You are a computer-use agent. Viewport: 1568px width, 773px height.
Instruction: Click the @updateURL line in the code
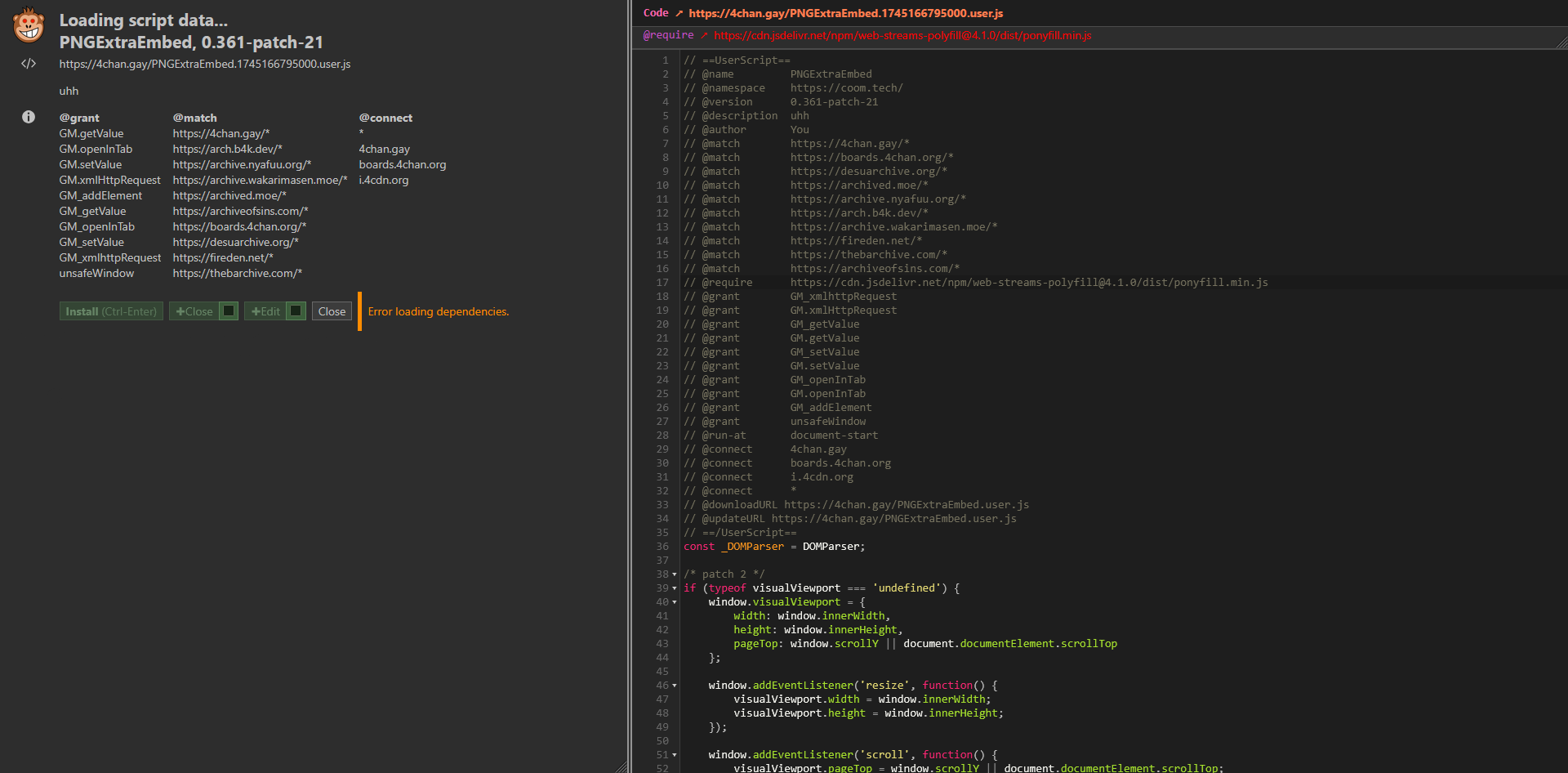849,519
